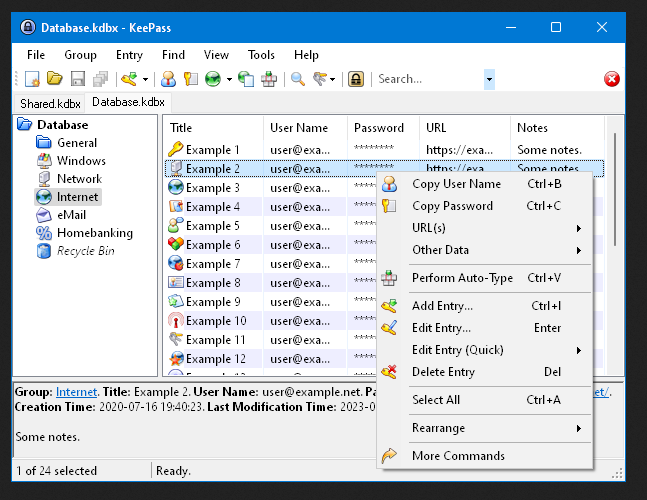The image size is (647, 500).
Task: Click the Copy Password toolbar icon
Action: click(x=191, y=79)
